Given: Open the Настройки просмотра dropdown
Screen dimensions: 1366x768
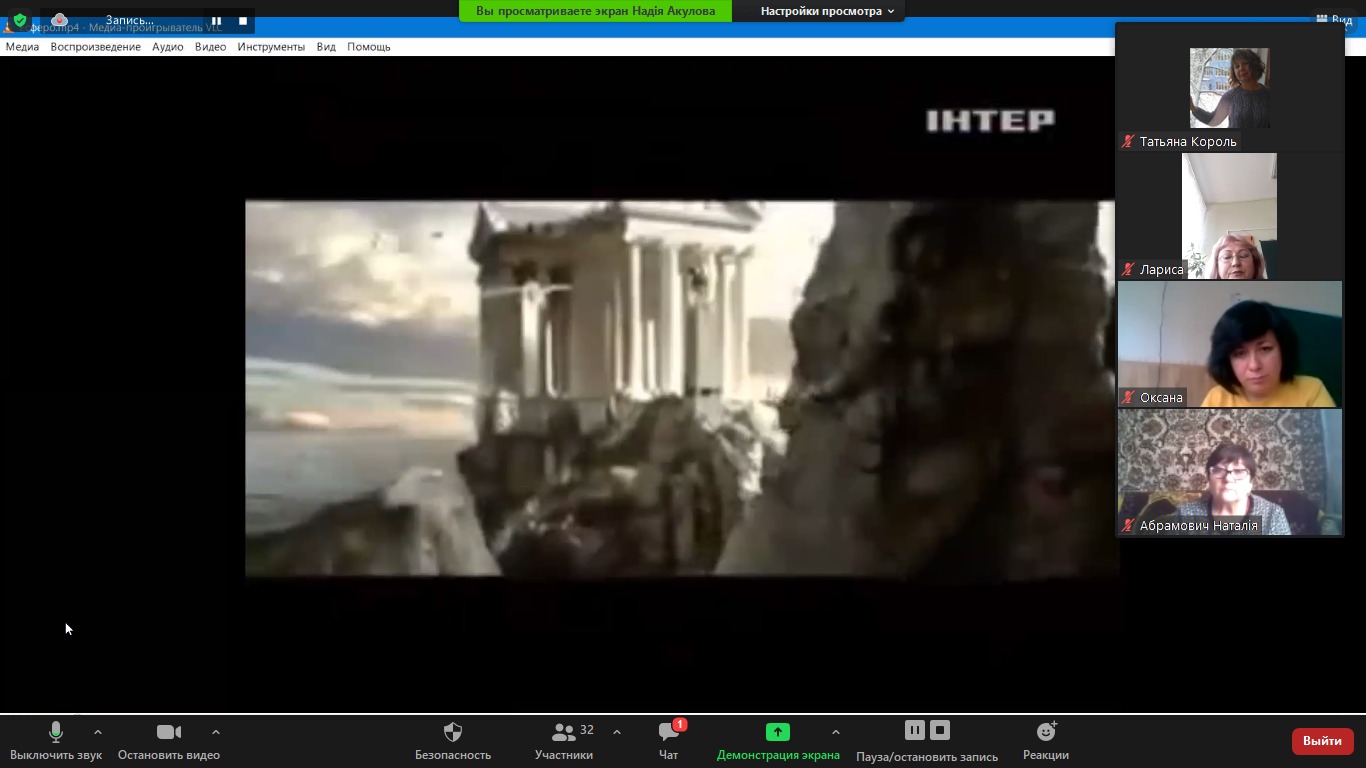Looking at the screenshot, I should click(x=827, y=11).
